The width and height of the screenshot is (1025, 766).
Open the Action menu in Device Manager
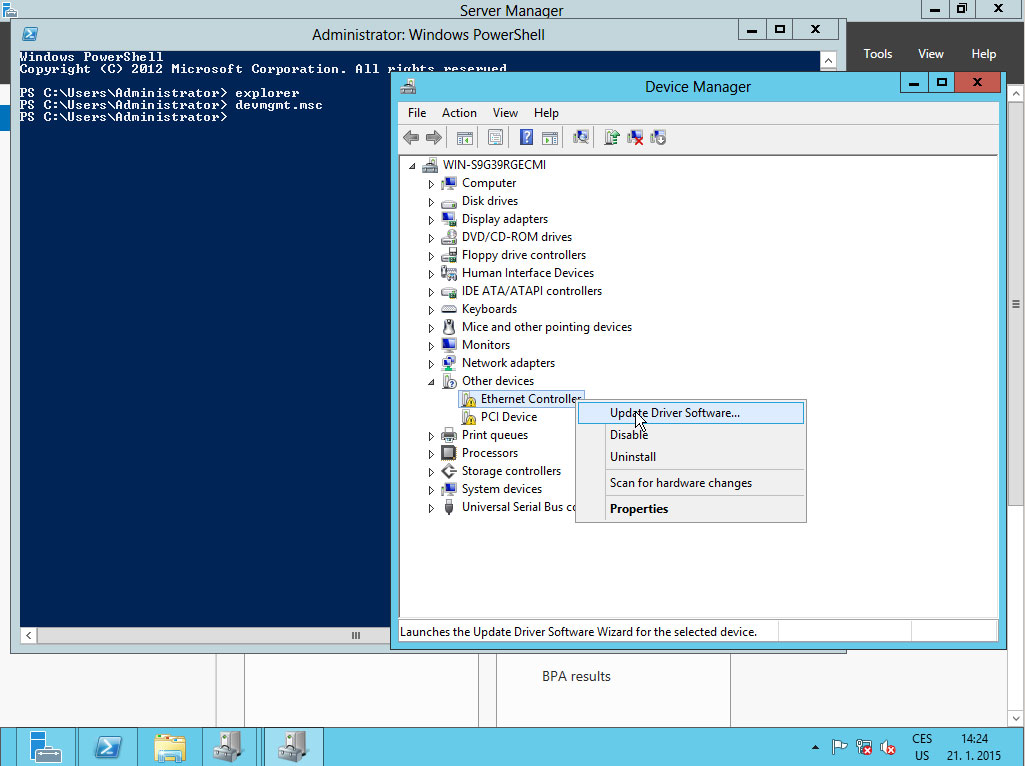459,113
